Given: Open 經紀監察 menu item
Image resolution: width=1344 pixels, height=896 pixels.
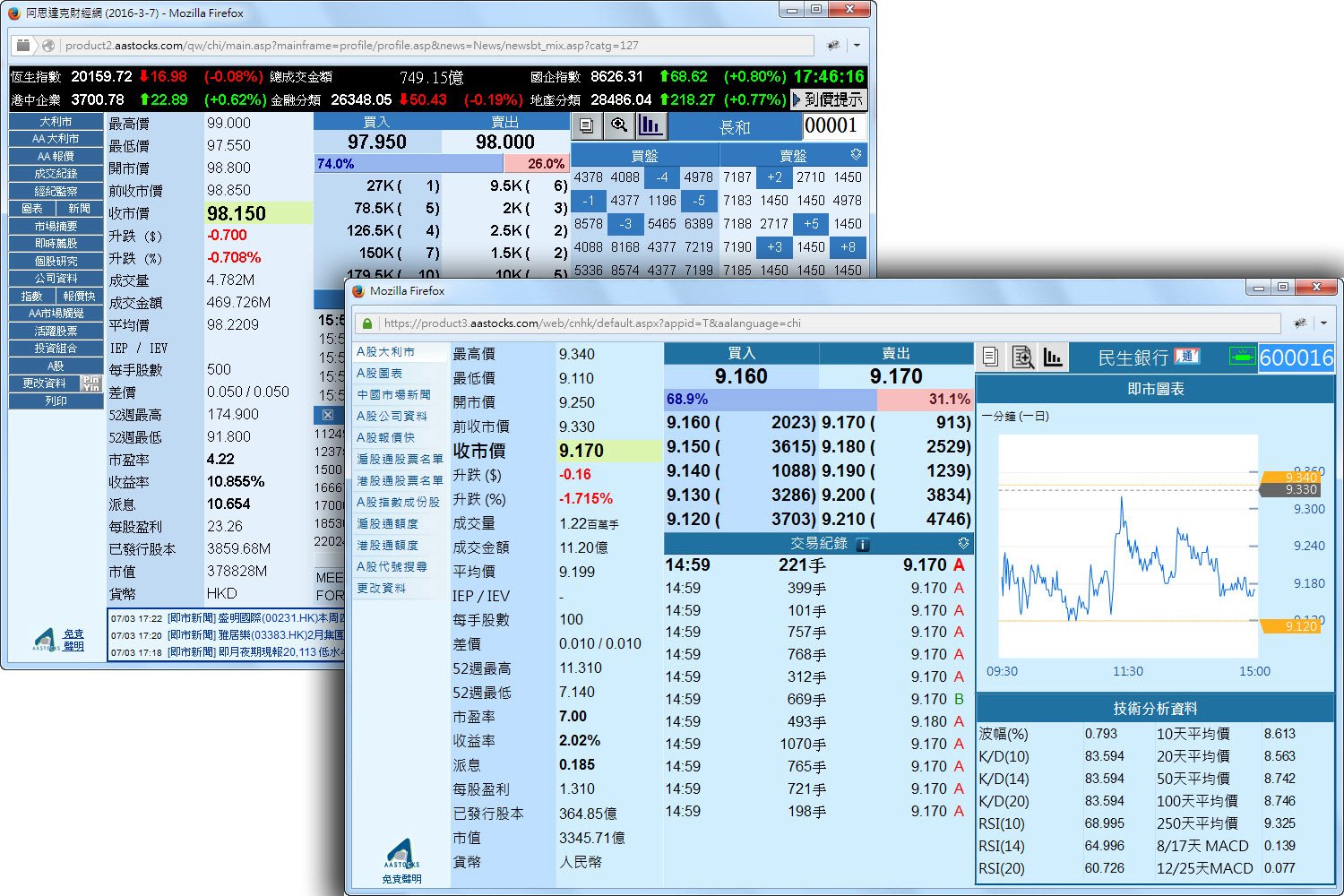Looking at the screenshot, I should pyautogui.click(x=56, y=191).
